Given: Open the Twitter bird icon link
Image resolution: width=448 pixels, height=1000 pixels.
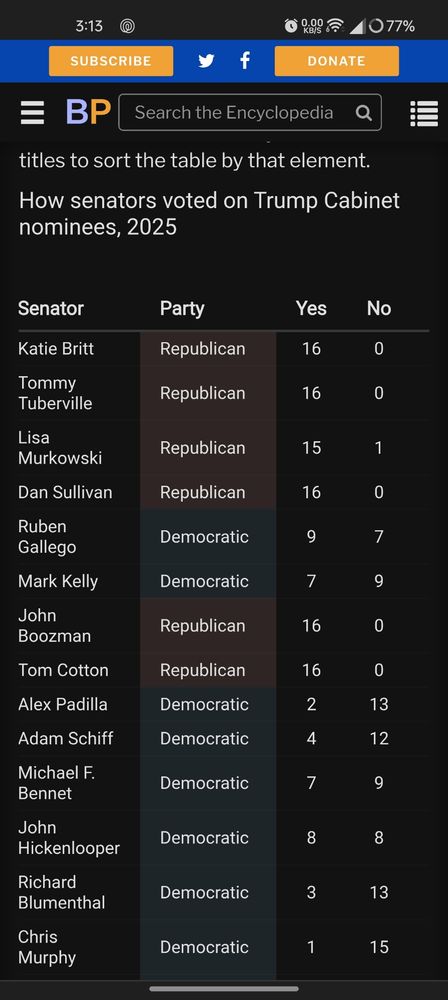Looking at the screenshot, I should pos(206,61).
